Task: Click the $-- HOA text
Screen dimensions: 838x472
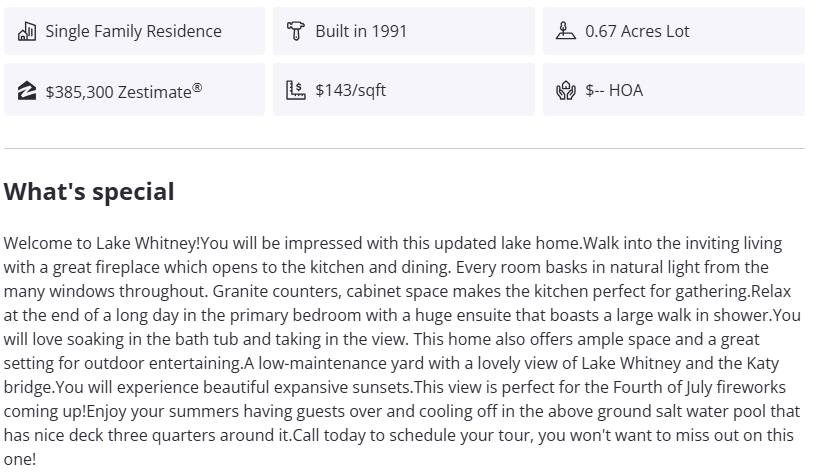Action: pos(614,90)
